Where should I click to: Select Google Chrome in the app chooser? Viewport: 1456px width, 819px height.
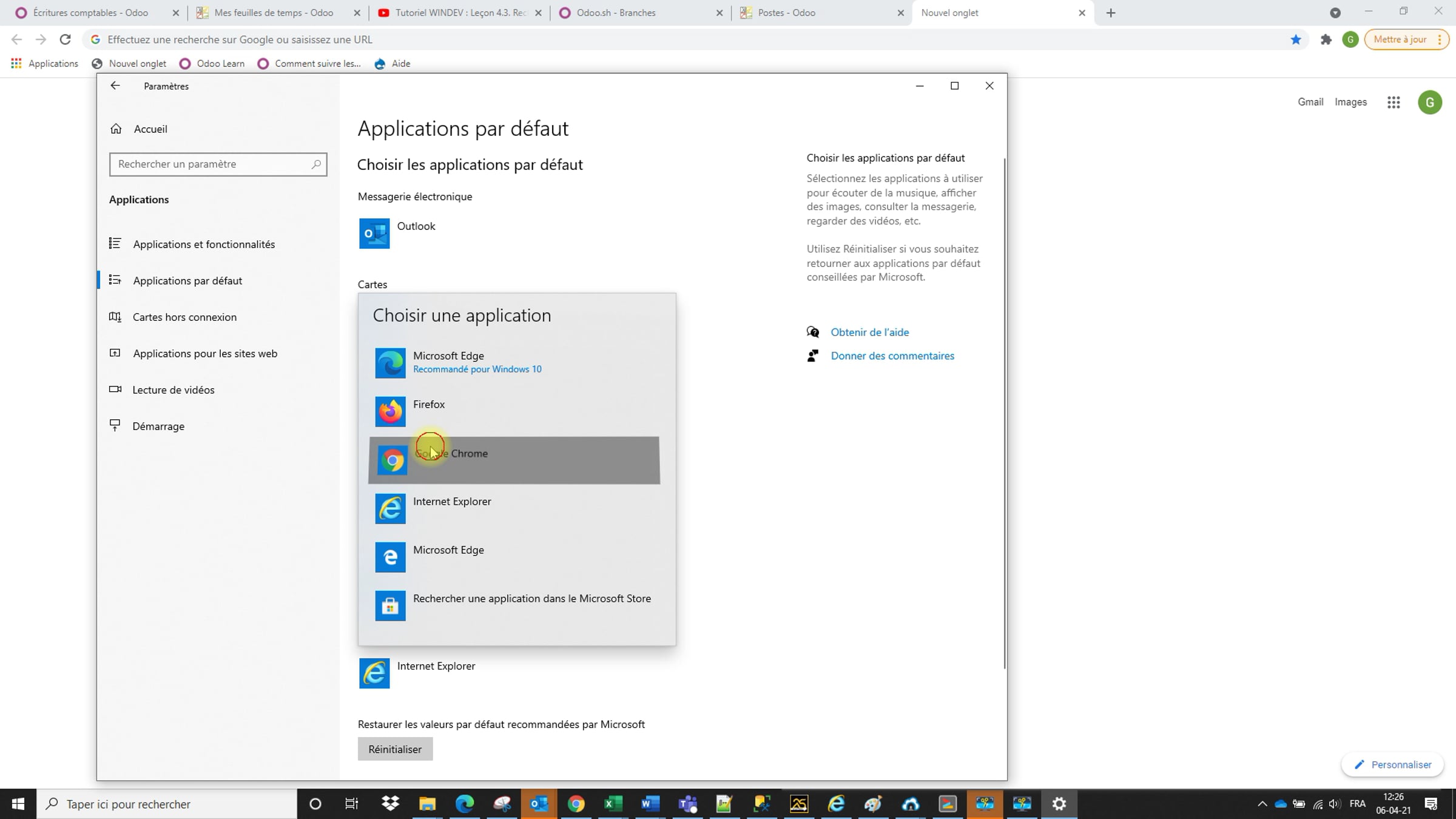[514, 460]
